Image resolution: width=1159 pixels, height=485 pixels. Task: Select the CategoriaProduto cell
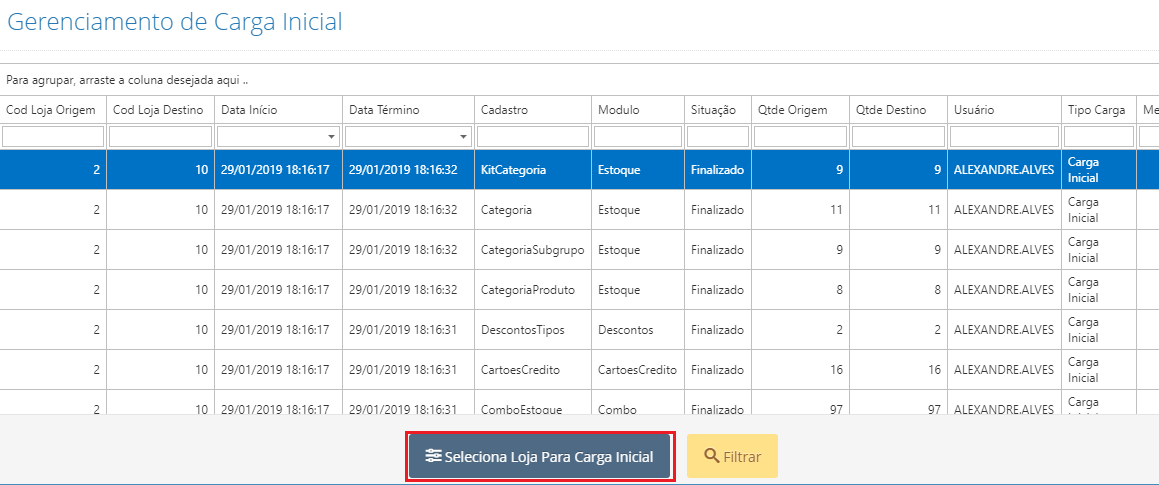(533, 290)
